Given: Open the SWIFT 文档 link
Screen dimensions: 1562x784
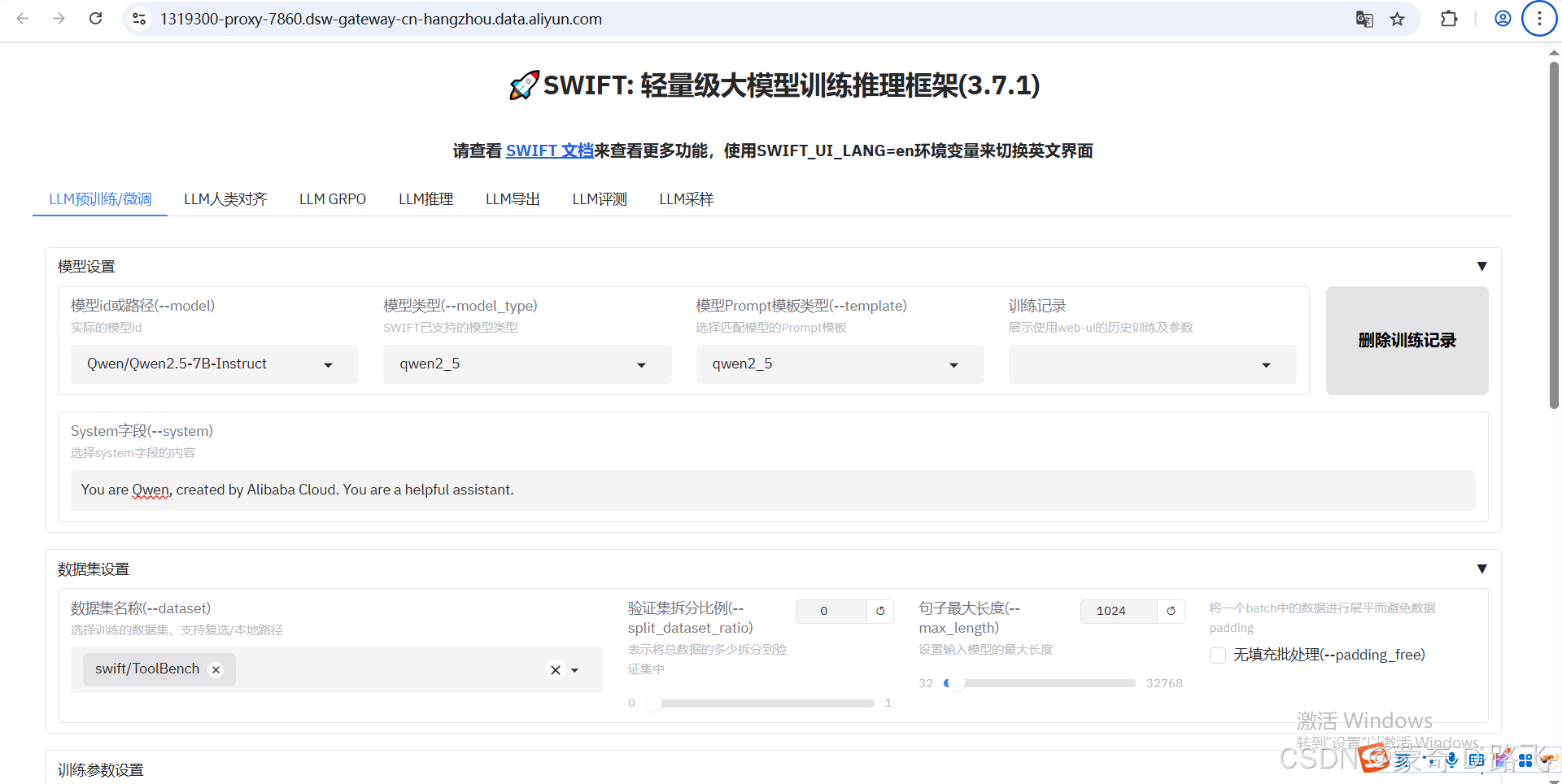Looking at the screenshot, I should point(549,151).
